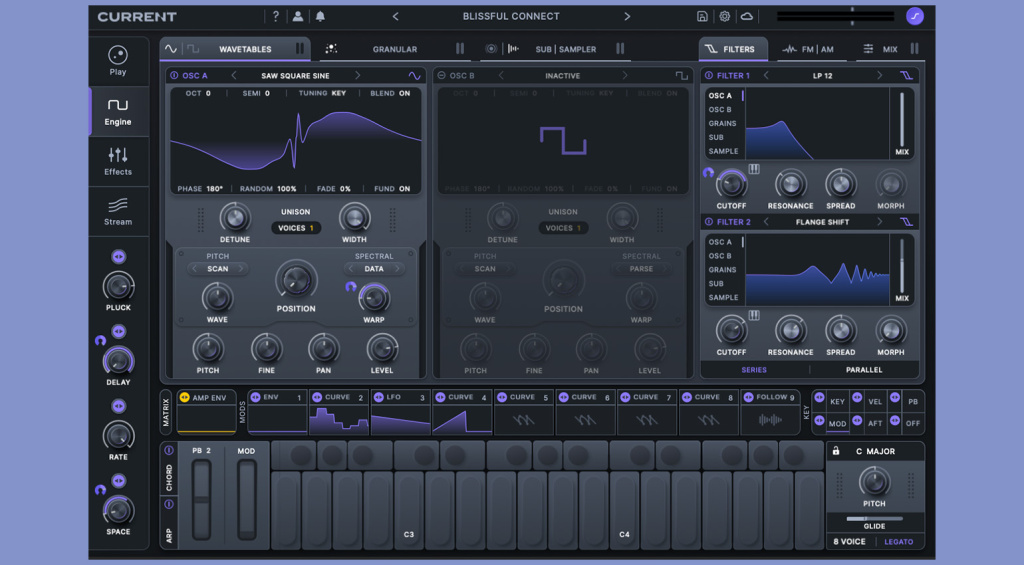Click the AMP ENV yellow link icon

pos(184,397)
